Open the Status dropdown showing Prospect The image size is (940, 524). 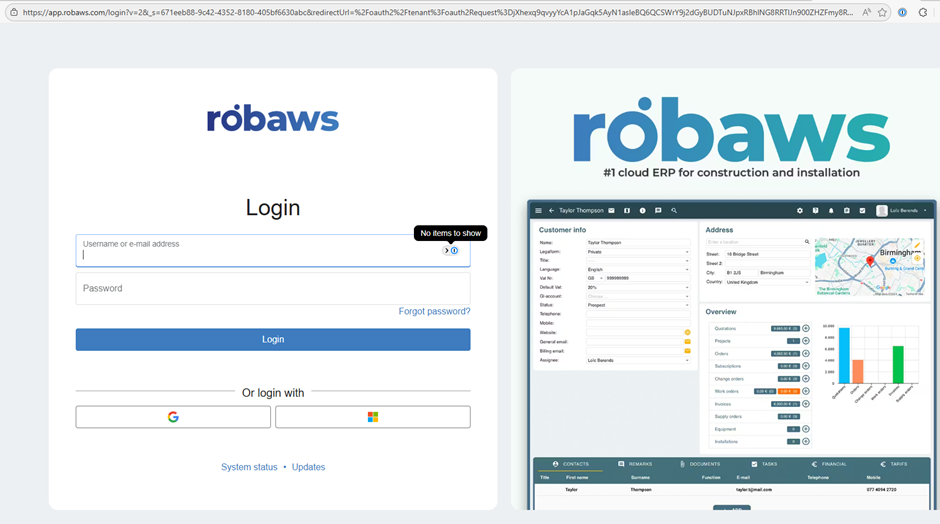coord(638,305)
